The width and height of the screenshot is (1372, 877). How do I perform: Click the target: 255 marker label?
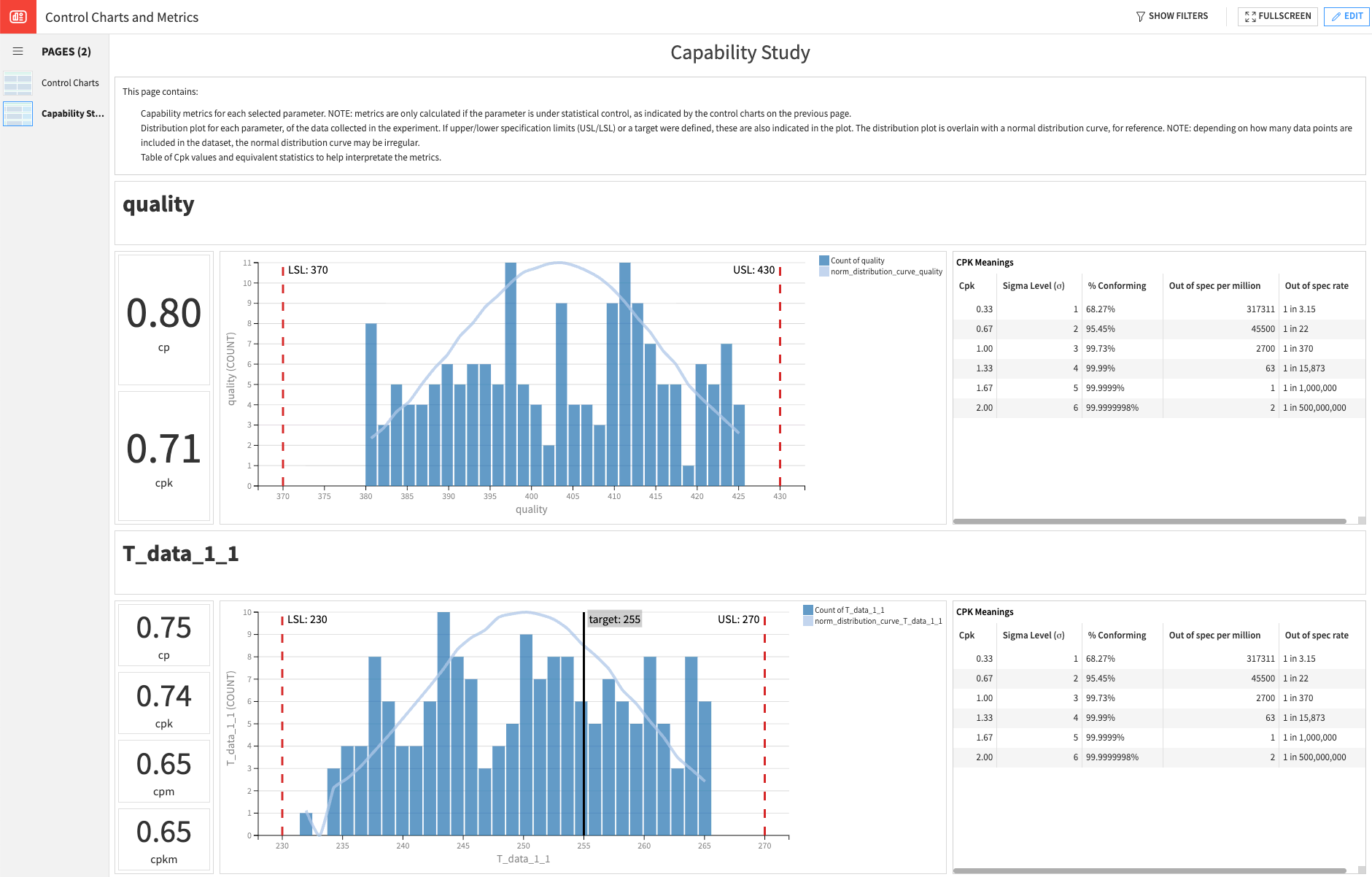[x=614, y=619]
